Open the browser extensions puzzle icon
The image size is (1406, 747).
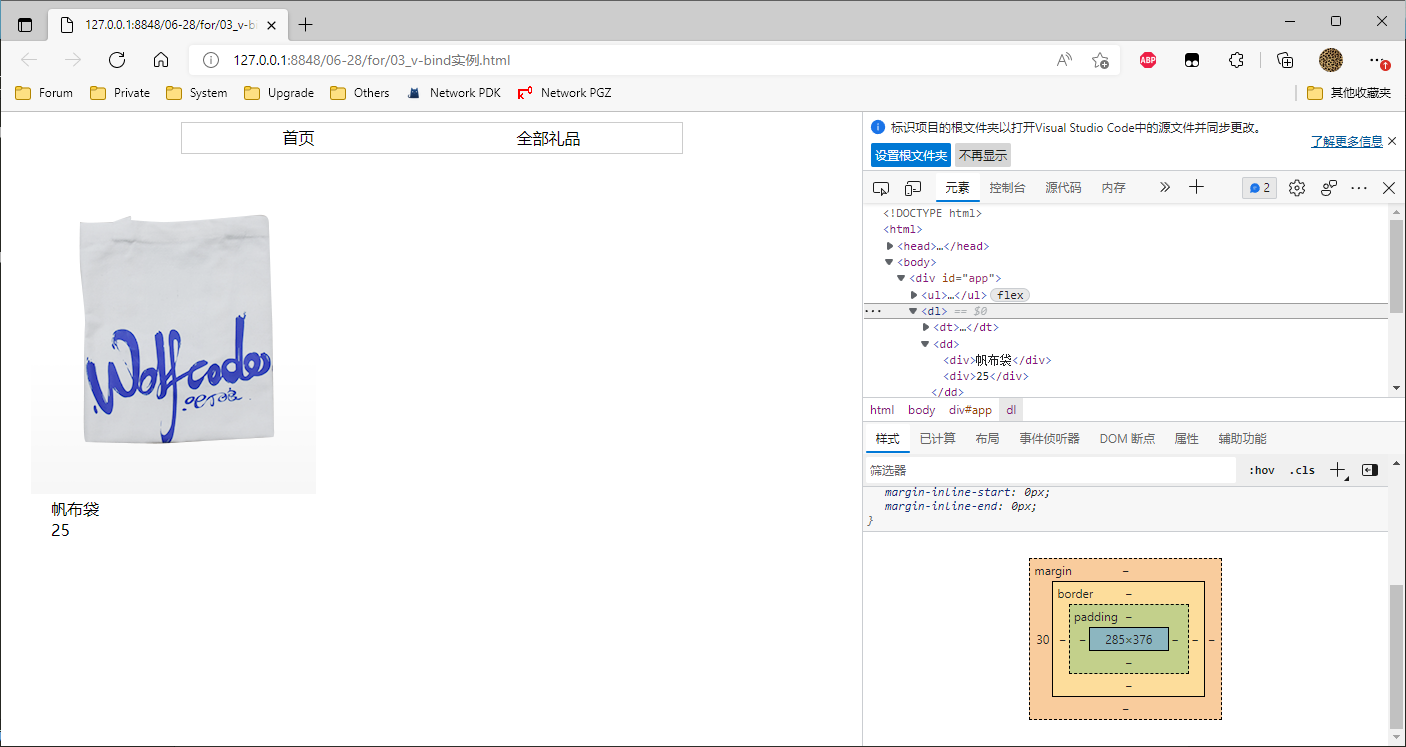tap(1236, 60)
